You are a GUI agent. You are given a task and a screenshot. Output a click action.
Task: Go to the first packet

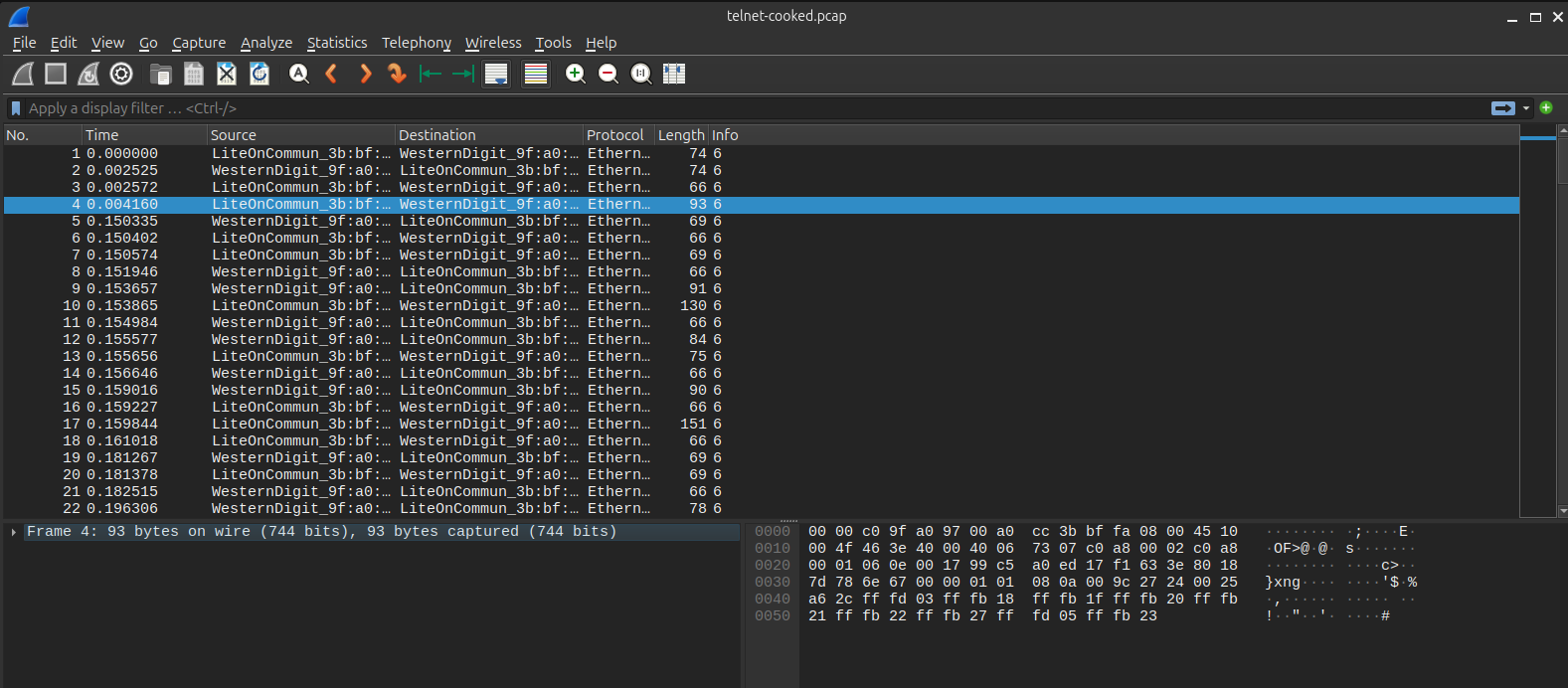click(431, 74)
